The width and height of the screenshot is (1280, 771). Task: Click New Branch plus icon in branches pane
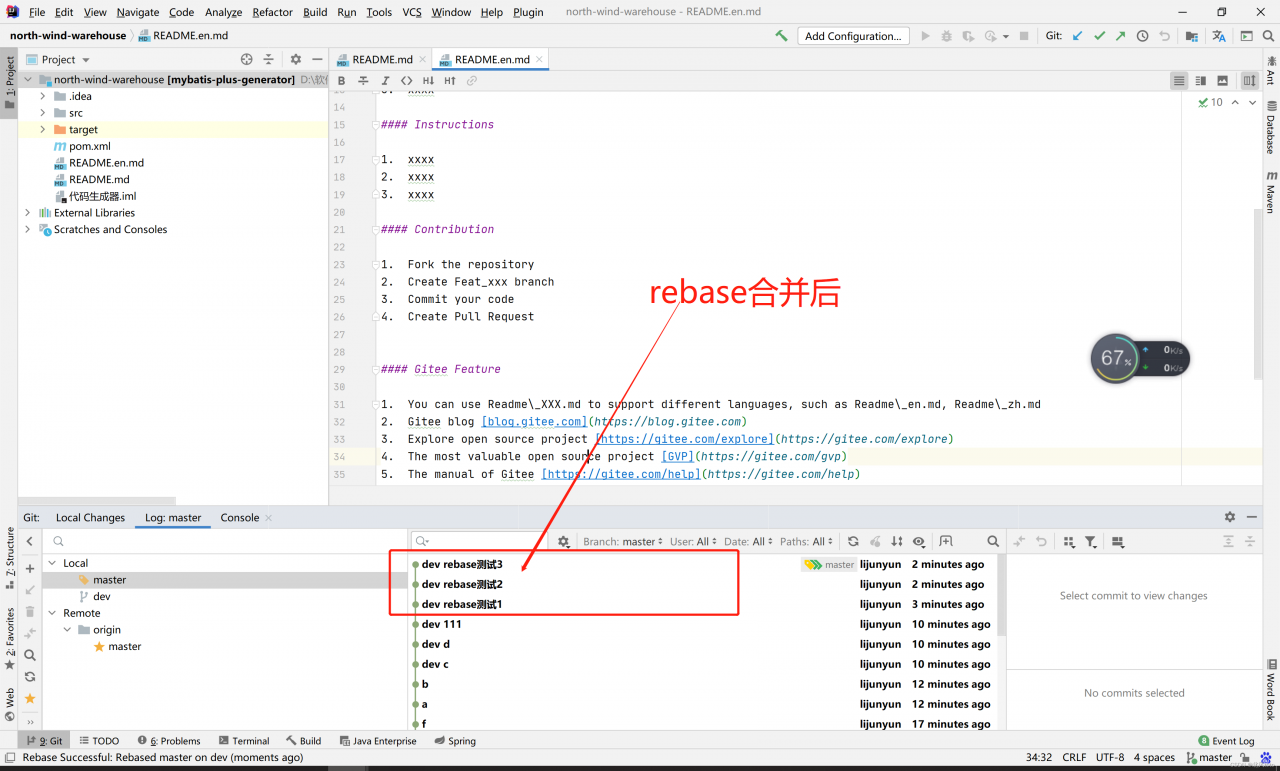[30, 569]
